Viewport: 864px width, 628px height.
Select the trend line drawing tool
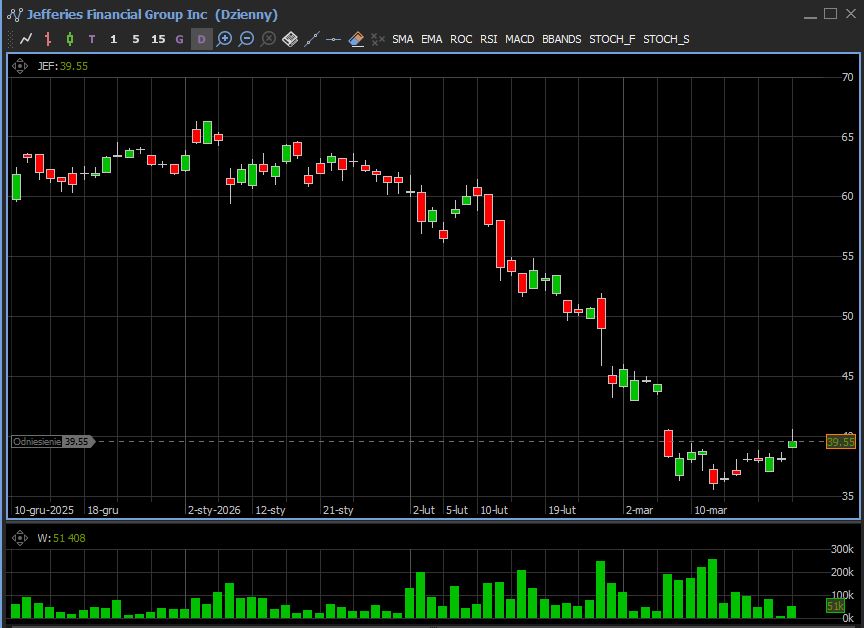point(312,39)
